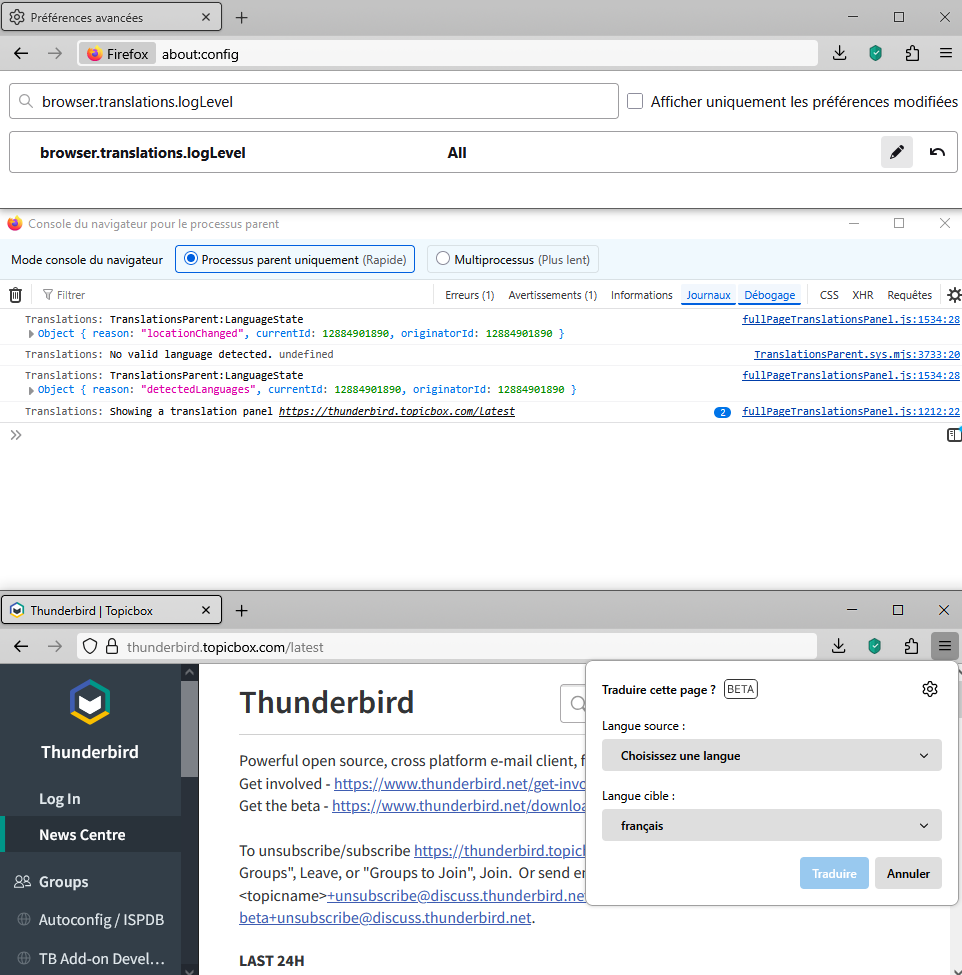Go back in the about:config window

[21, 53]
